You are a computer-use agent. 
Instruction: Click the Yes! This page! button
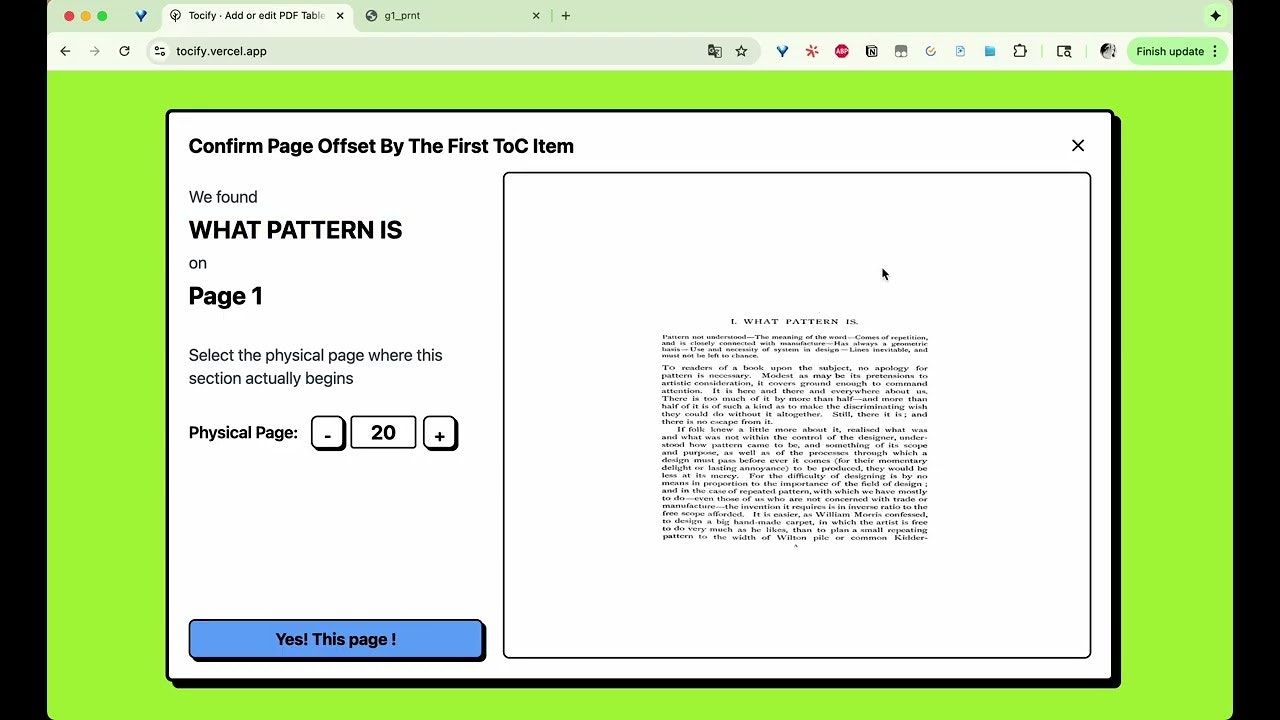pos(336,639)
